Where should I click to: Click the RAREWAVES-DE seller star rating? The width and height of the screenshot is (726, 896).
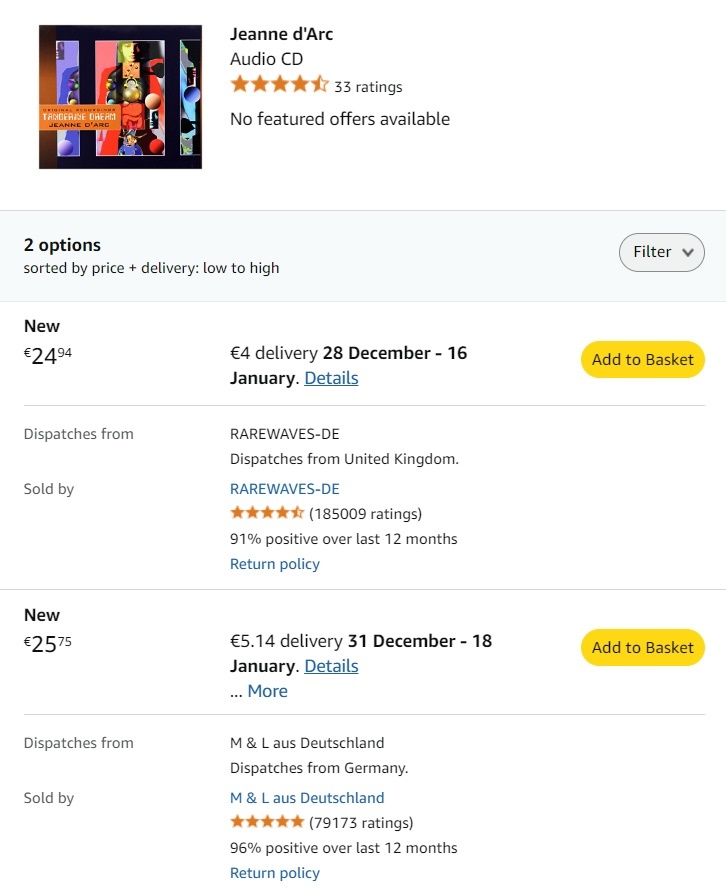[267, 513]
